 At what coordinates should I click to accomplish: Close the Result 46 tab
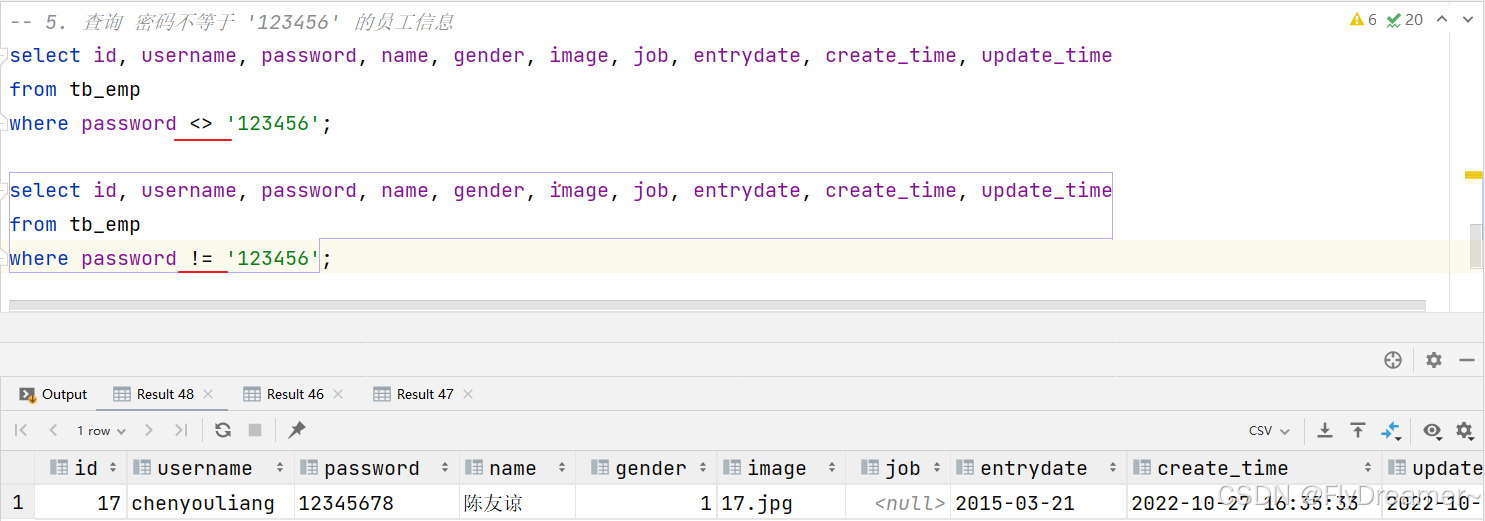point(338,394)
